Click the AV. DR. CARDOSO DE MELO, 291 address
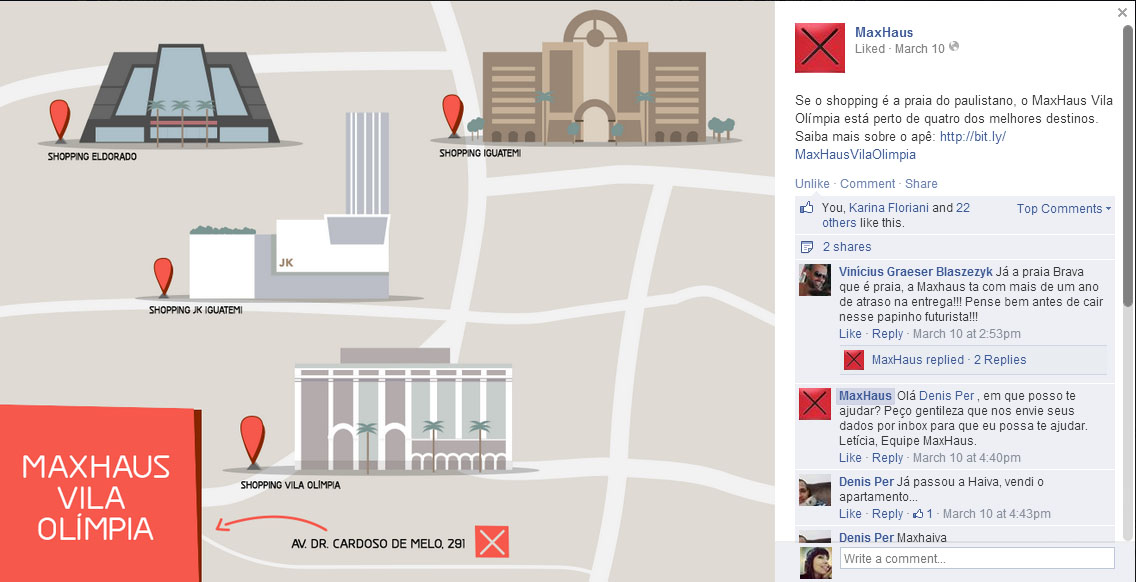 click(x=378, y=543)
